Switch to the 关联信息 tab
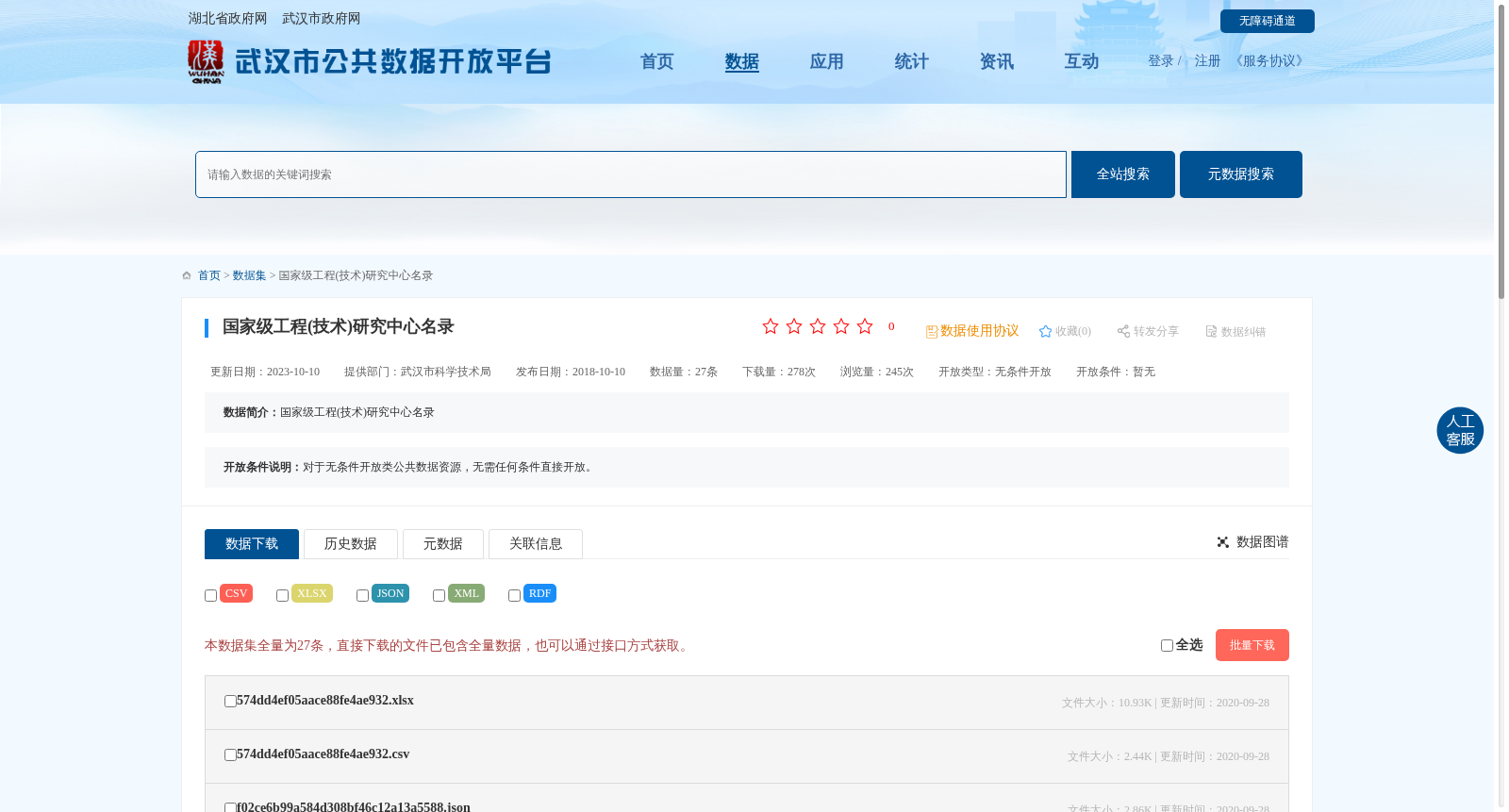Viewport: 1509px width, 812px height. point(536,544)
